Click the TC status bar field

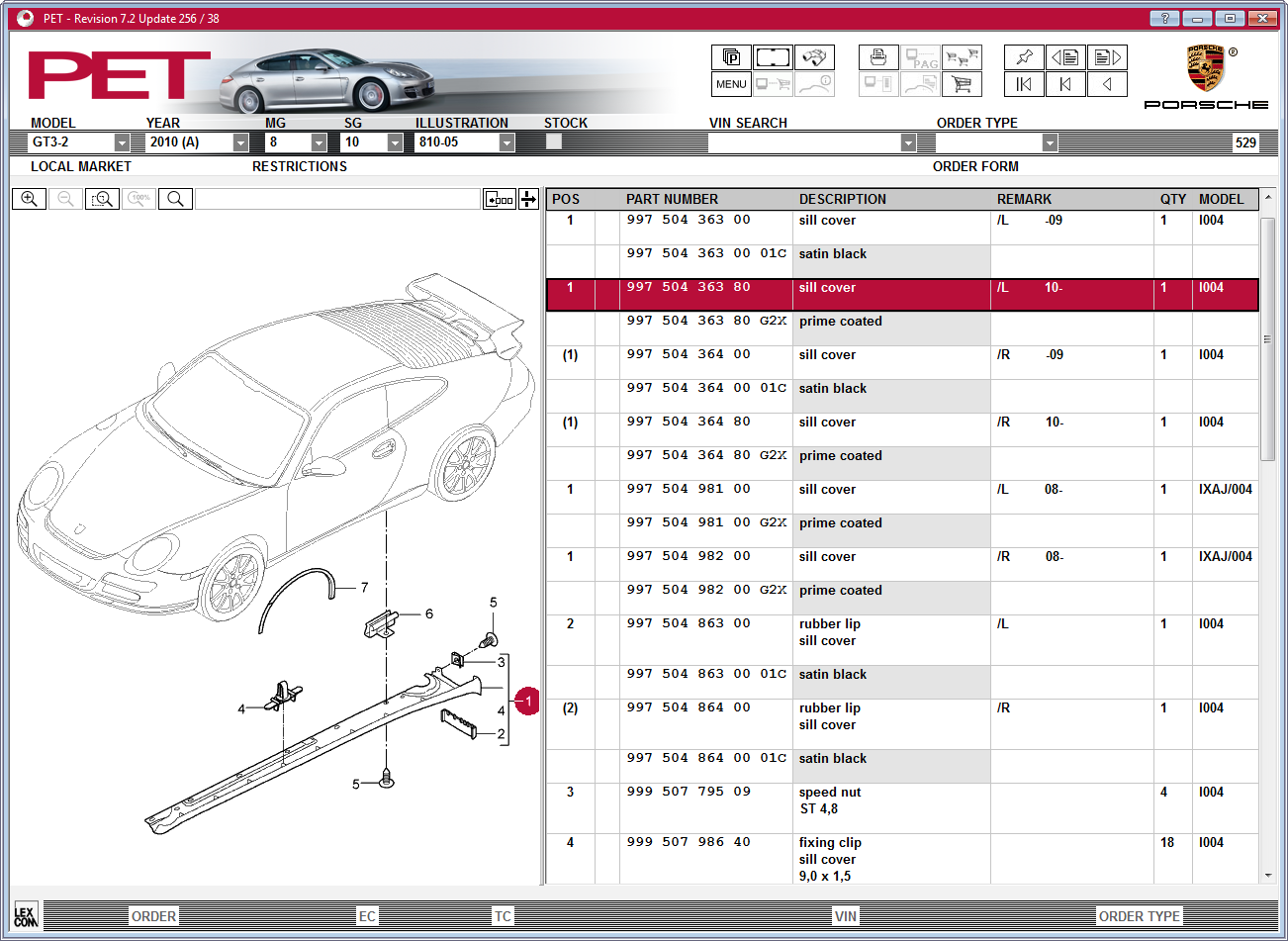(504, 916)
